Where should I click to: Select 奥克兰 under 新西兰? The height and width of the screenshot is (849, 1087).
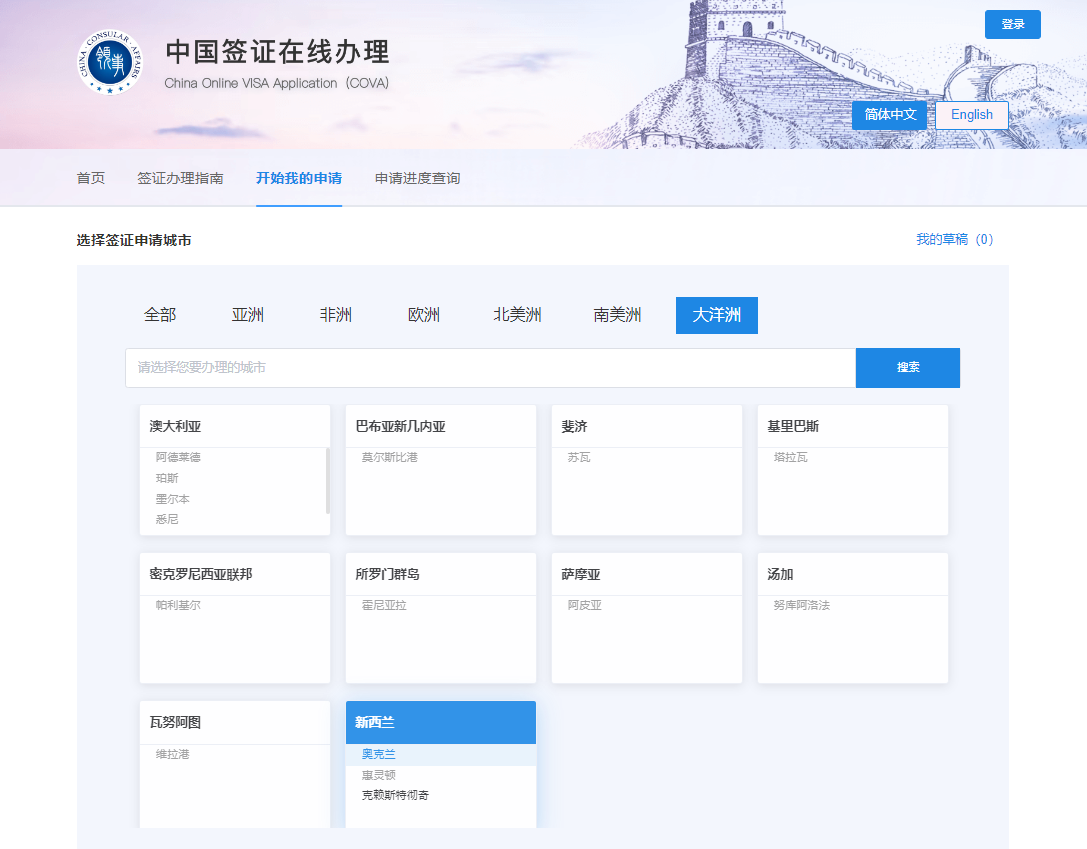(x=377, y=754)
